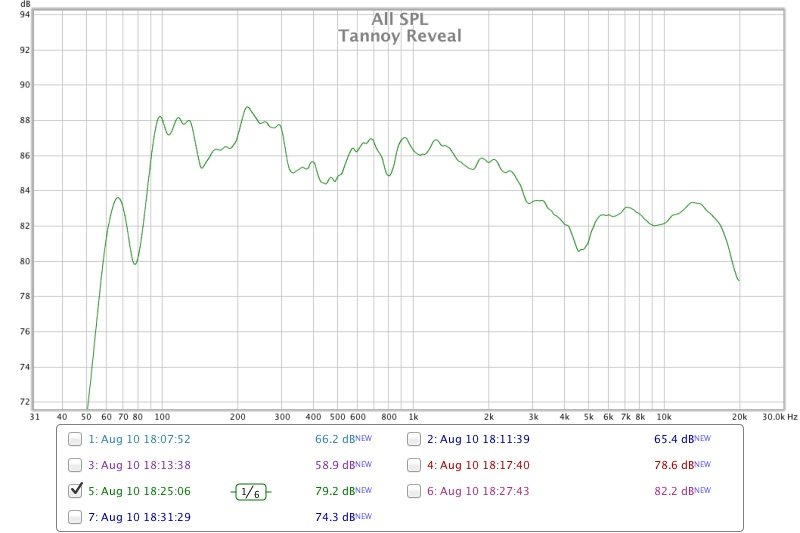Click the 88 label on the dB axis

pos(24,120)
